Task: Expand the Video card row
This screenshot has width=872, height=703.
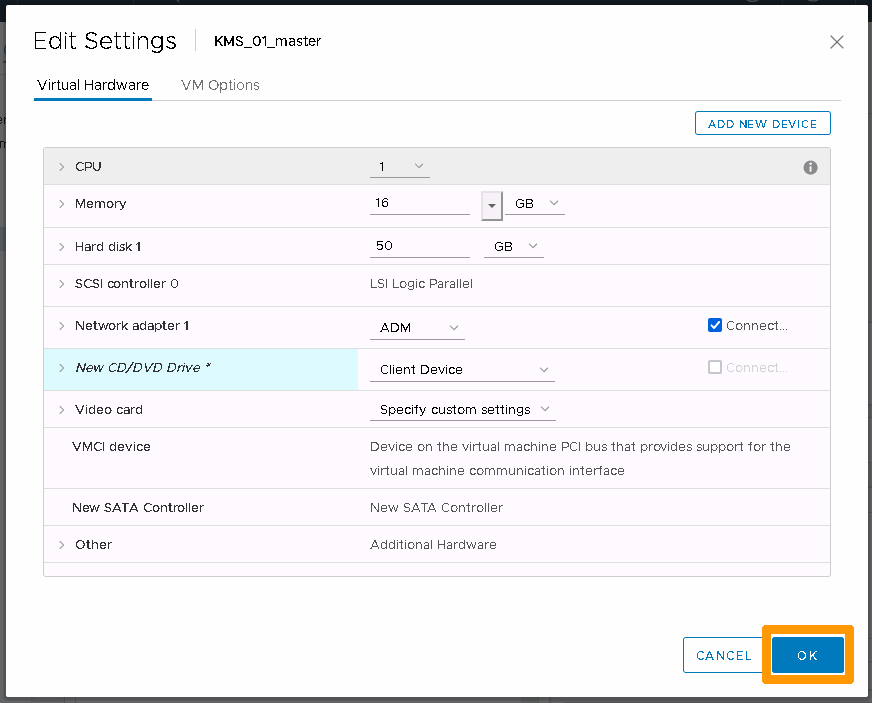Action: pos(61,410)
